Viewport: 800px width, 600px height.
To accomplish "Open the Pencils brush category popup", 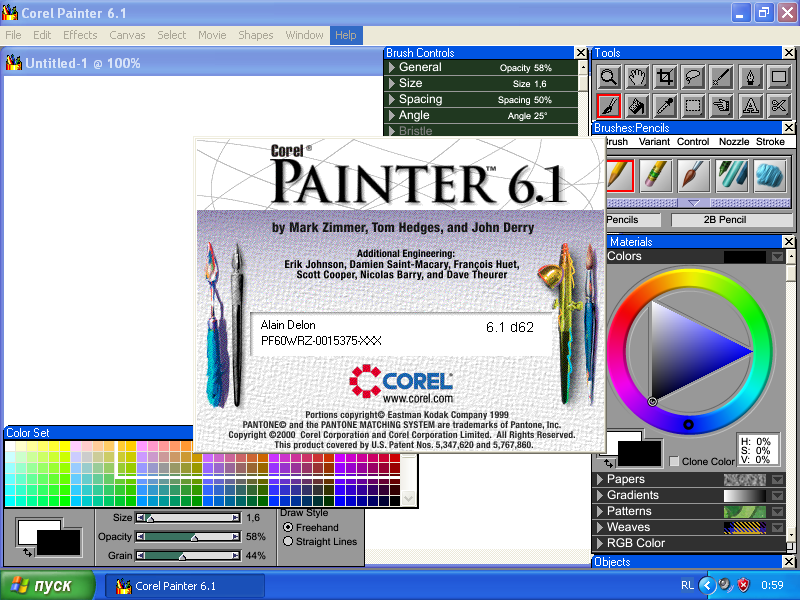I will coord(633,220).
